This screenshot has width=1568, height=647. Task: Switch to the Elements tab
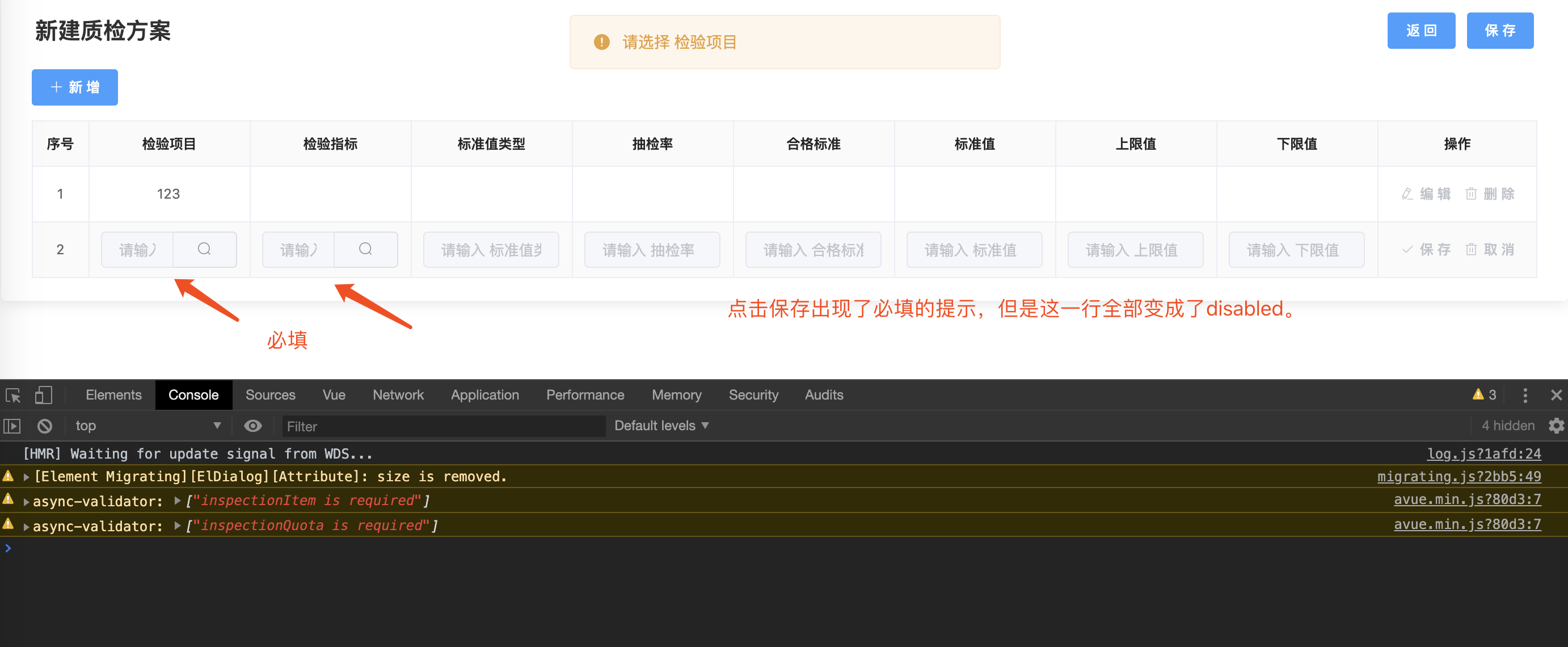pyautogui.click(x=113, y=395)
